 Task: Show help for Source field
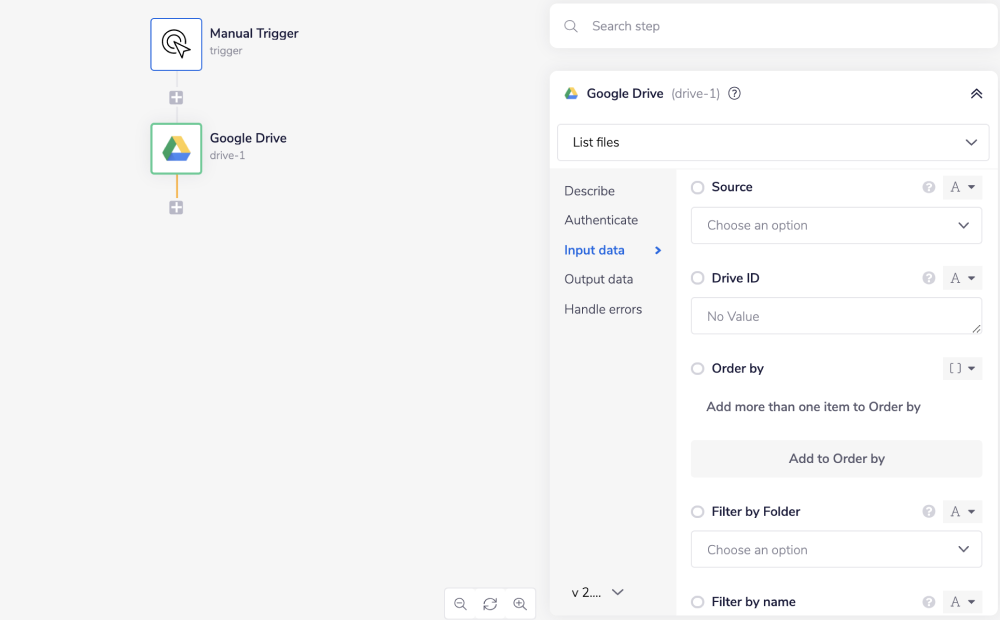click(x=928, y=188)
